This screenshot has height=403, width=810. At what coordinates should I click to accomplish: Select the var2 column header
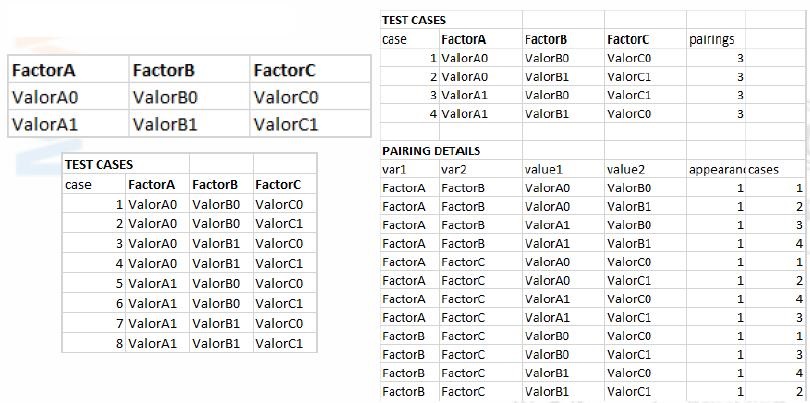(454, 169)
